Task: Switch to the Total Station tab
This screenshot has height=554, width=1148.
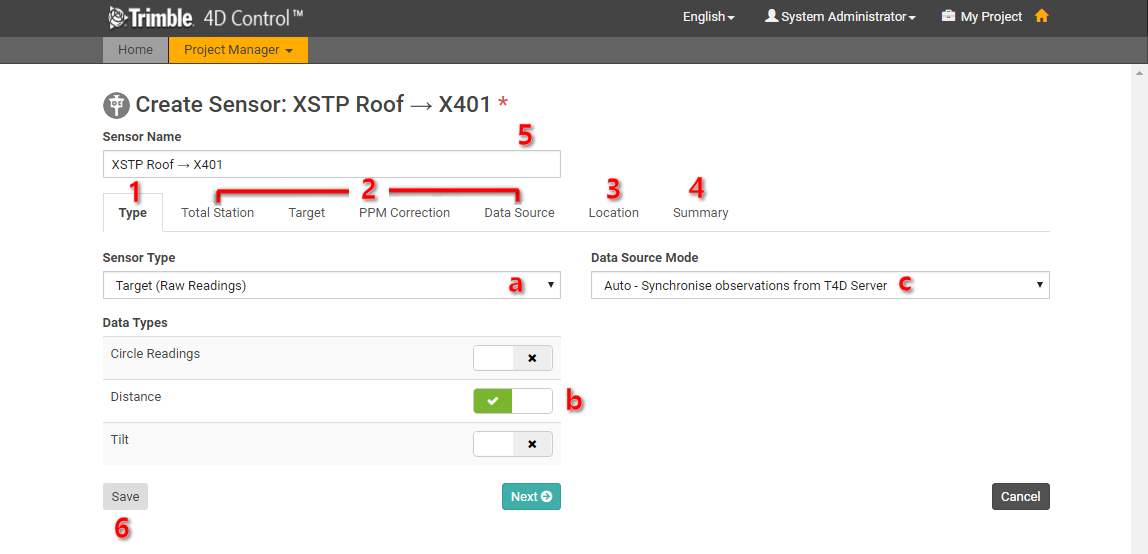Action: coord(217,213)
